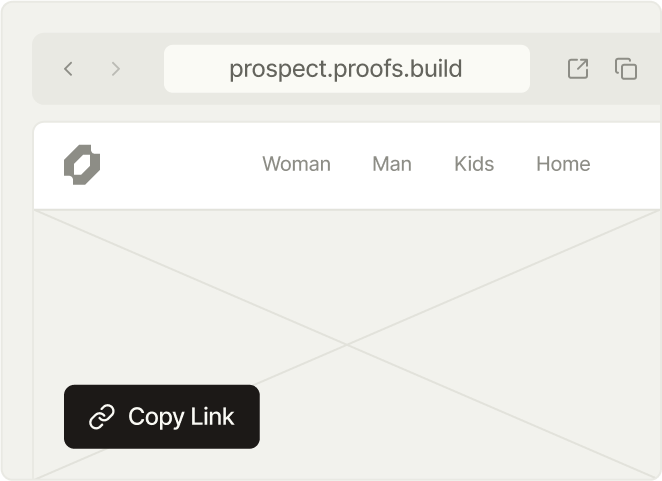Click gray toolbar area between arrows and address

click(x=143, y=69)
